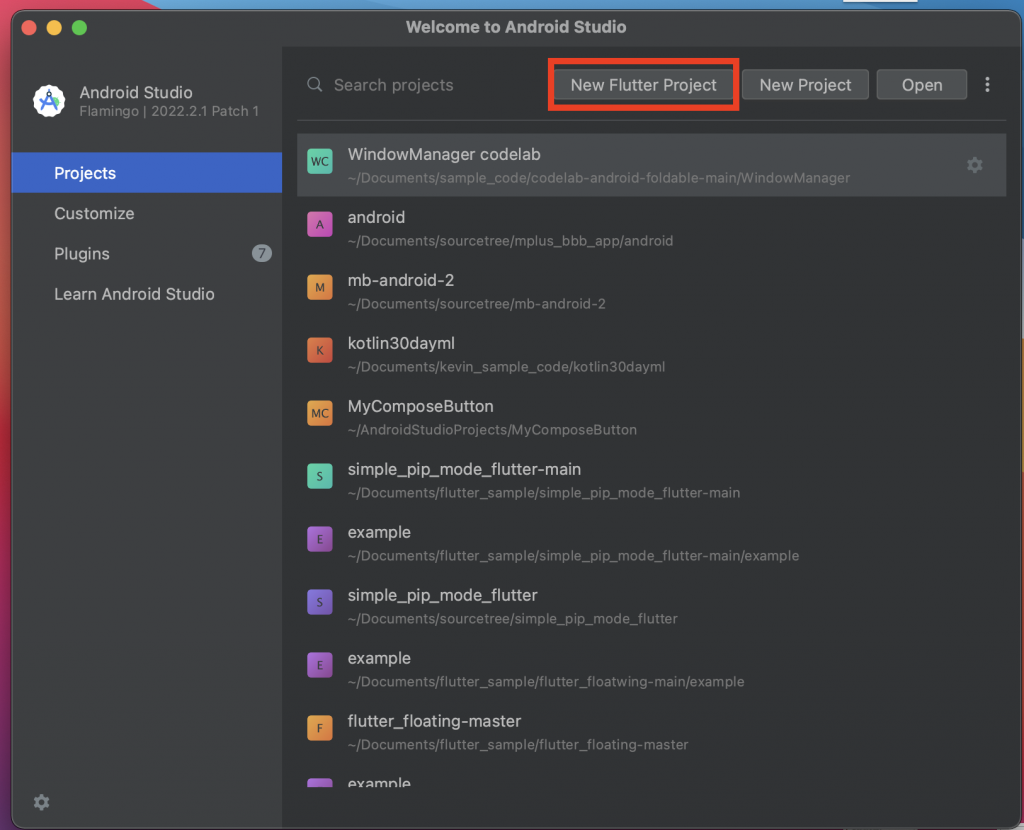1024x830 pixels.
Task: Click the Plugins update count badge
Action: tap(262, 253)
